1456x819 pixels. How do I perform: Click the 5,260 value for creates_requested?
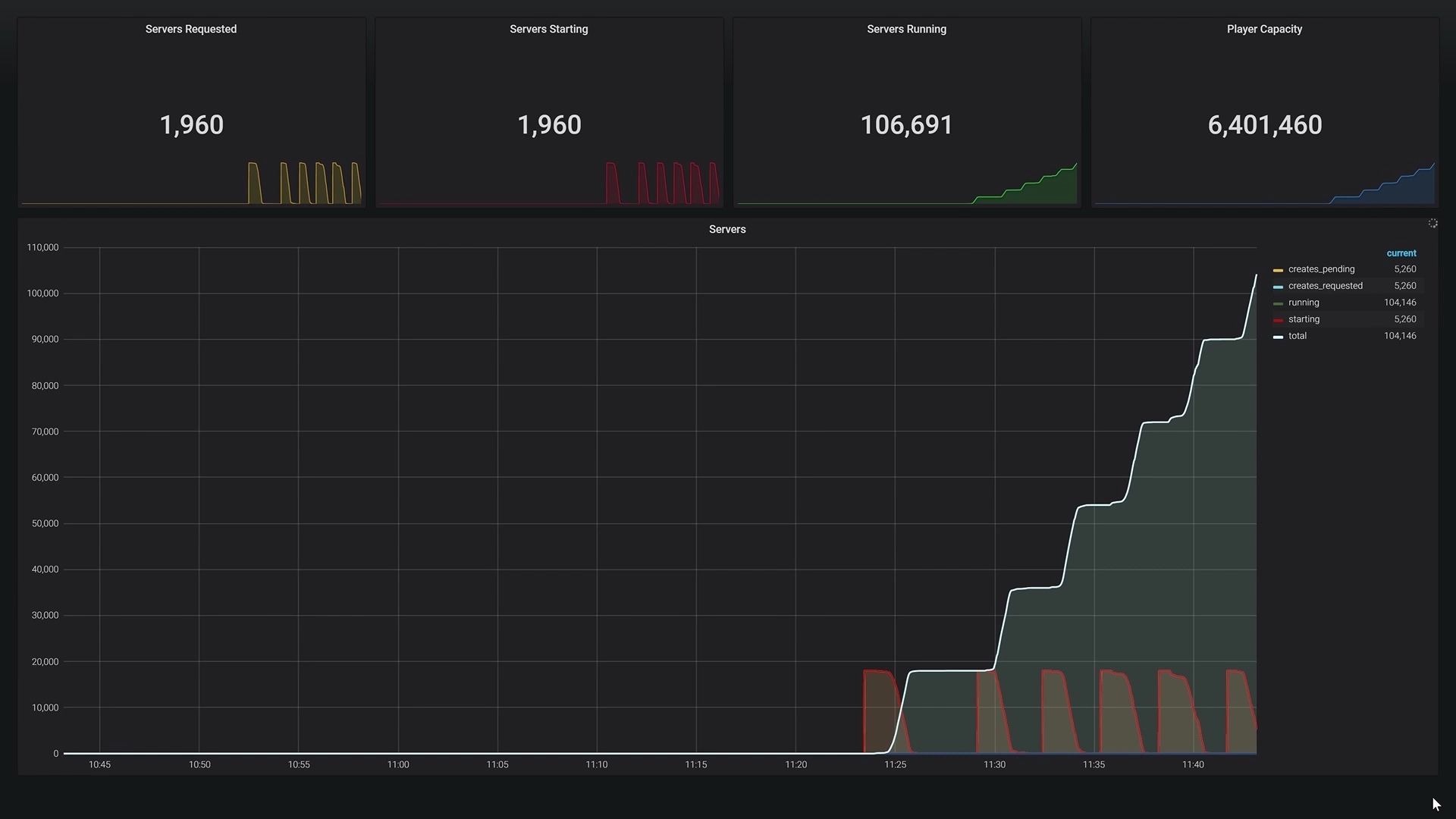pyautogui.click(x=1405, y=286)
